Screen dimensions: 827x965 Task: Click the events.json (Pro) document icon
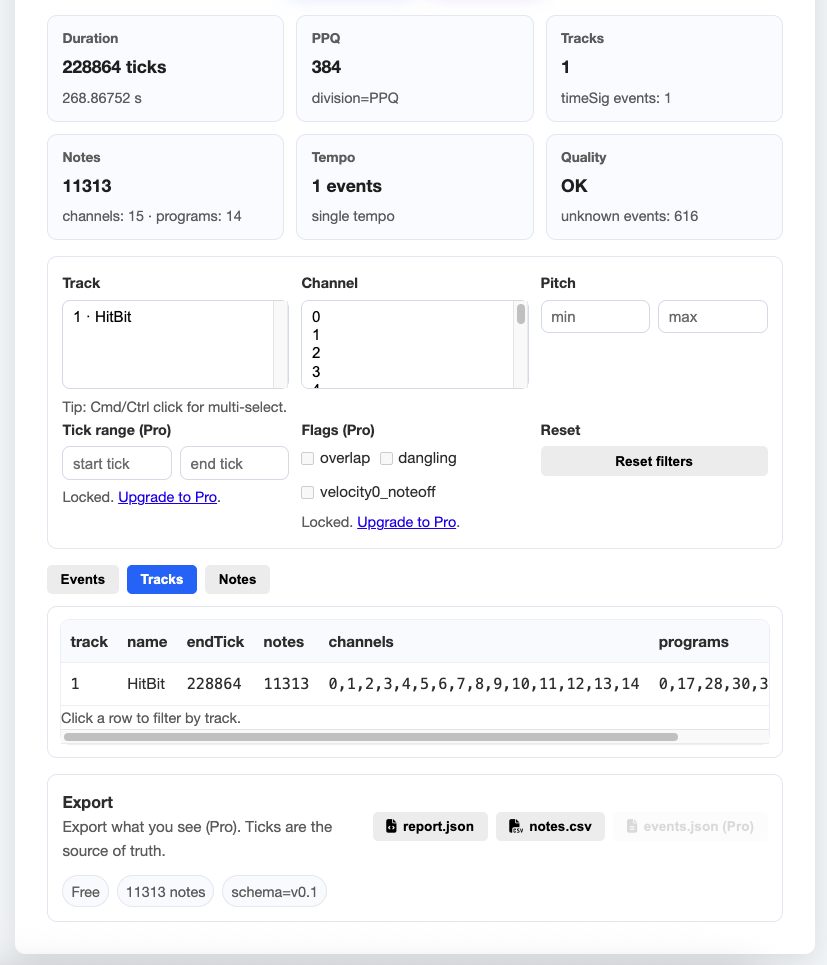631,827
